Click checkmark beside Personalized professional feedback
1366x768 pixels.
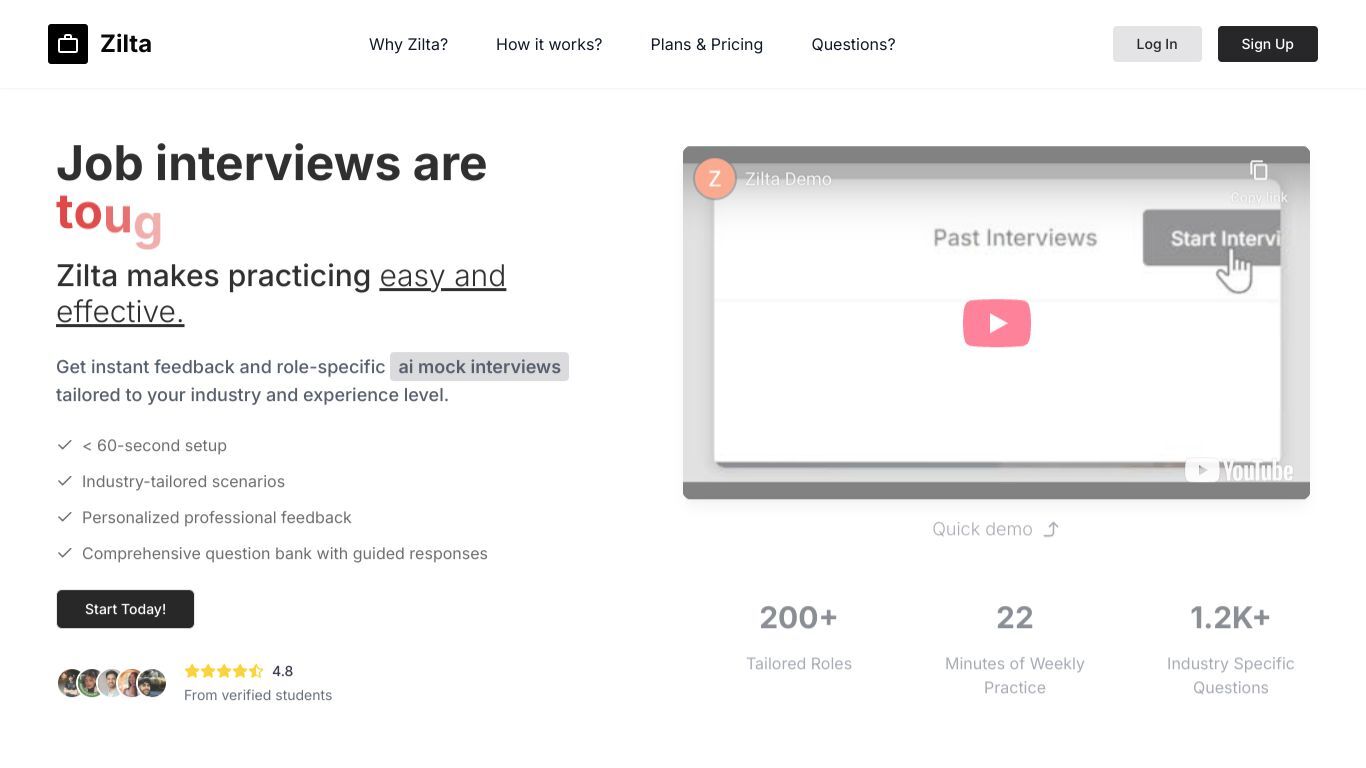point(65,517)
